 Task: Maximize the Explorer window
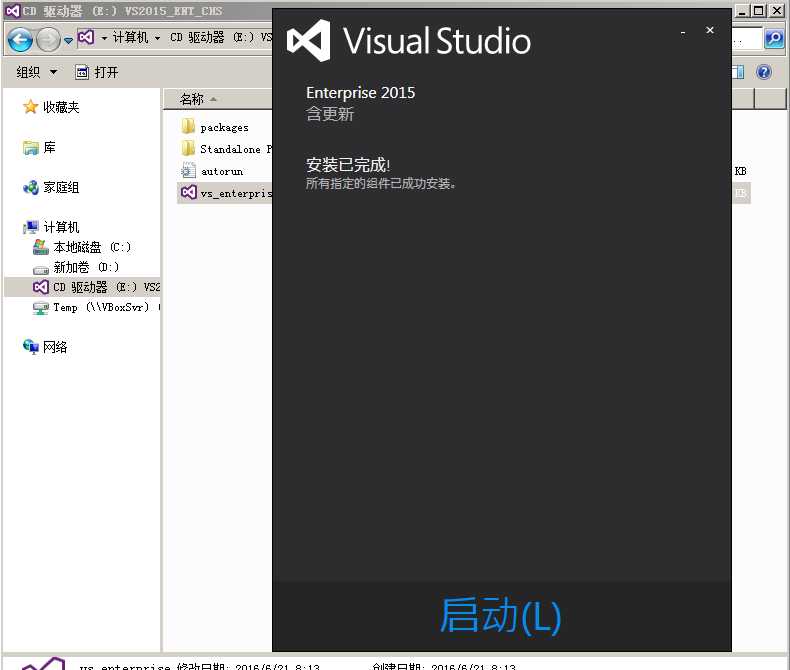coord(759,11)
